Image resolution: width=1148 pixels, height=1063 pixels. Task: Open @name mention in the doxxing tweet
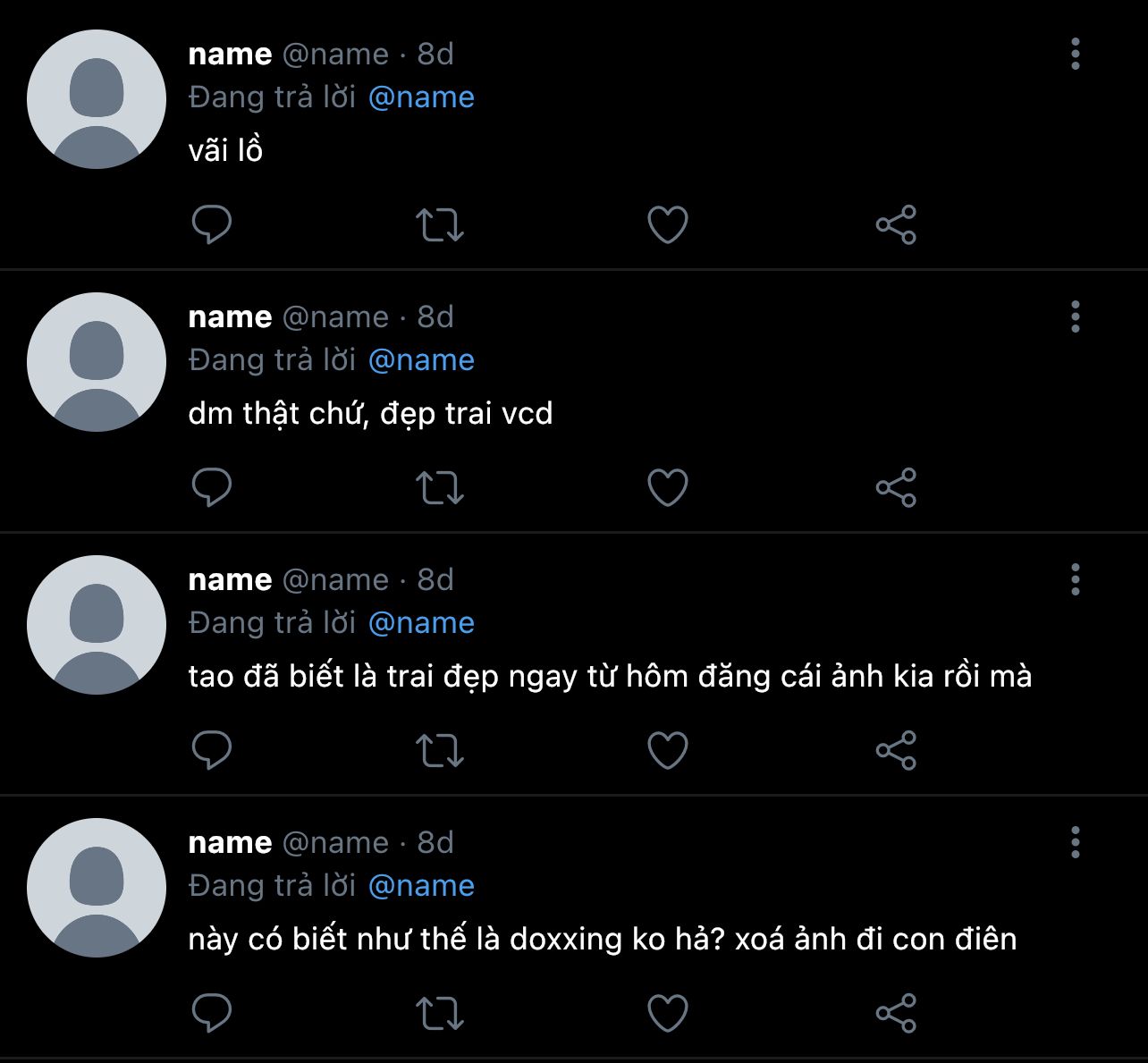tap(421, 885)
